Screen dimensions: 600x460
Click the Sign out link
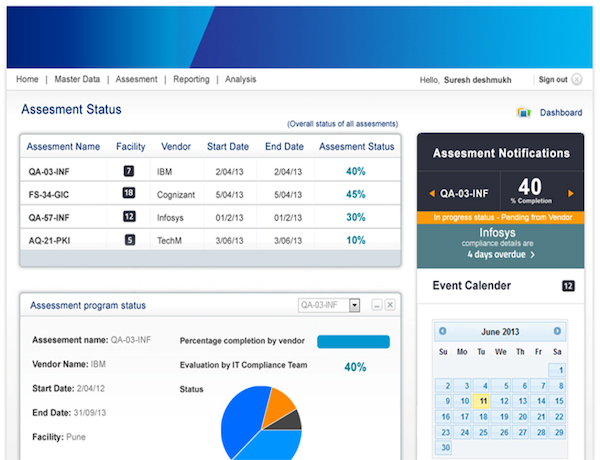pos(552,80)
